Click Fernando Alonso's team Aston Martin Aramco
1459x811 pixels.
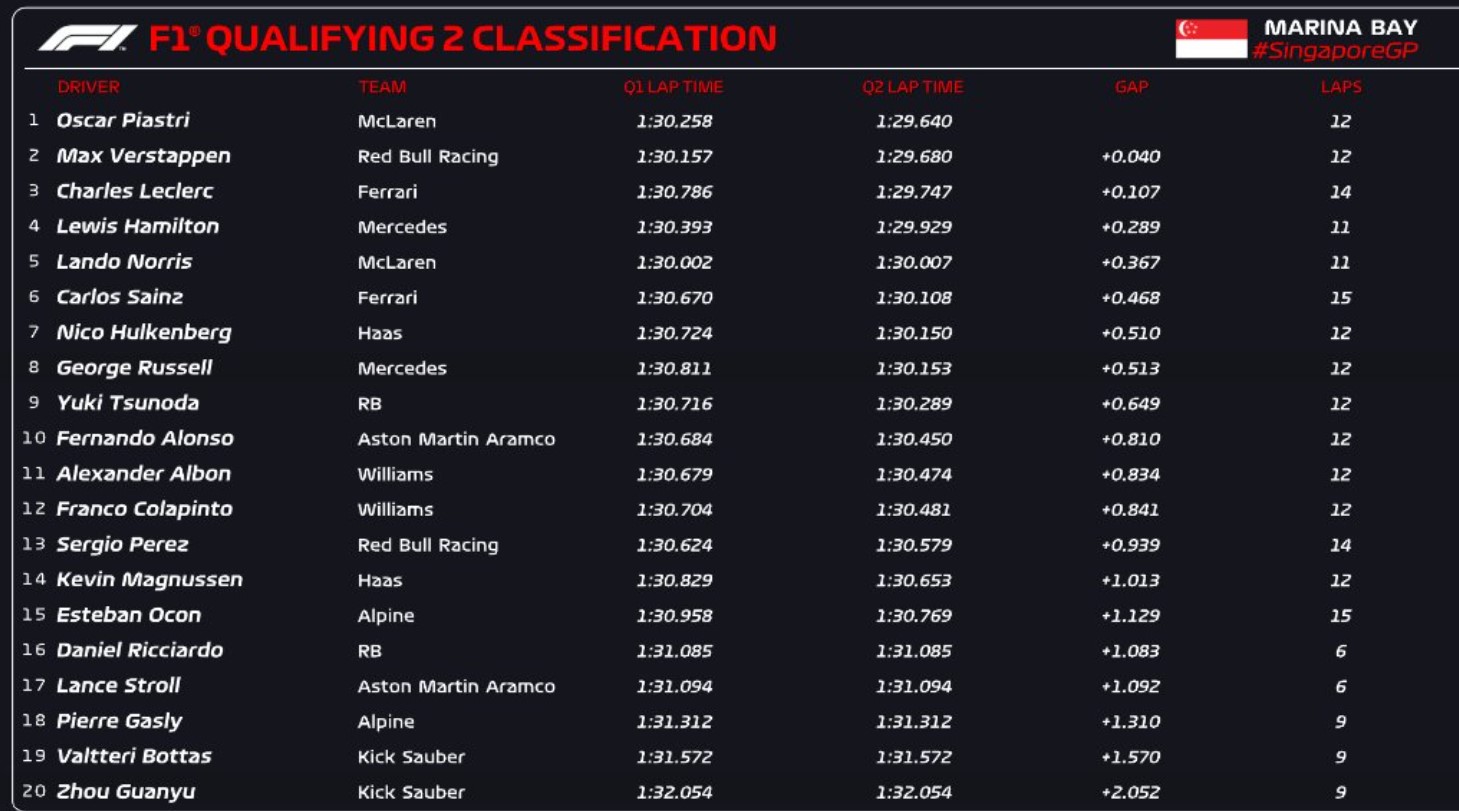[456, 439]
